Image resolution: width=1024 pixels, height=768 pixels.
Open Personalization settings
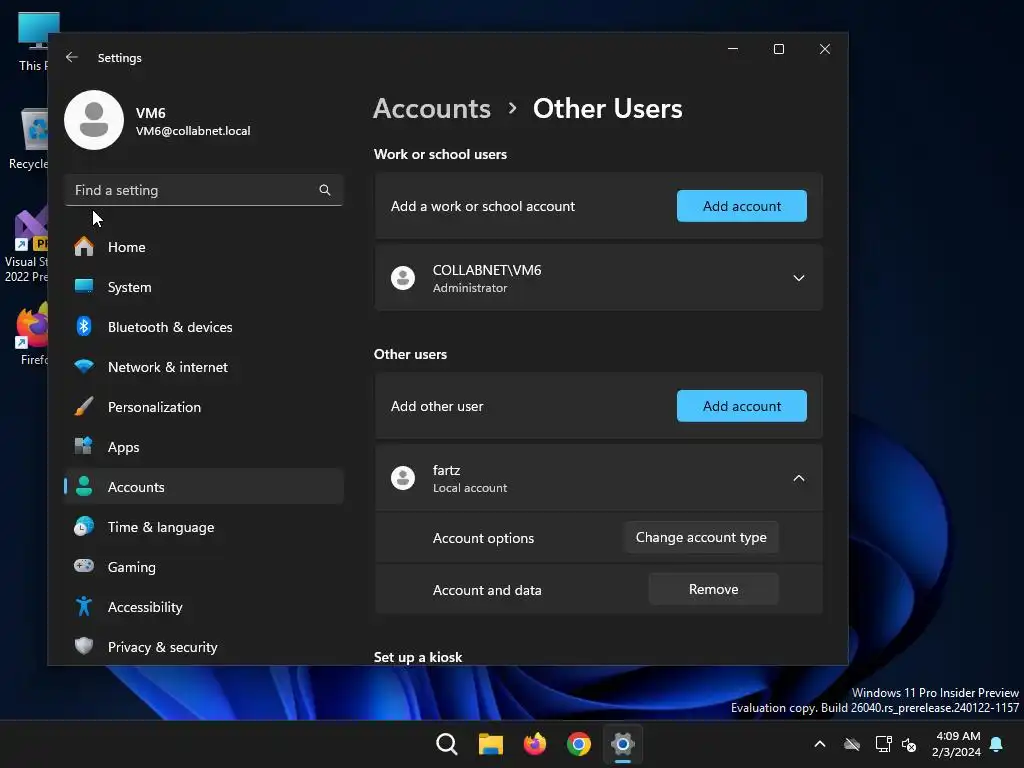pyautogui.click(x=204, y=406)
